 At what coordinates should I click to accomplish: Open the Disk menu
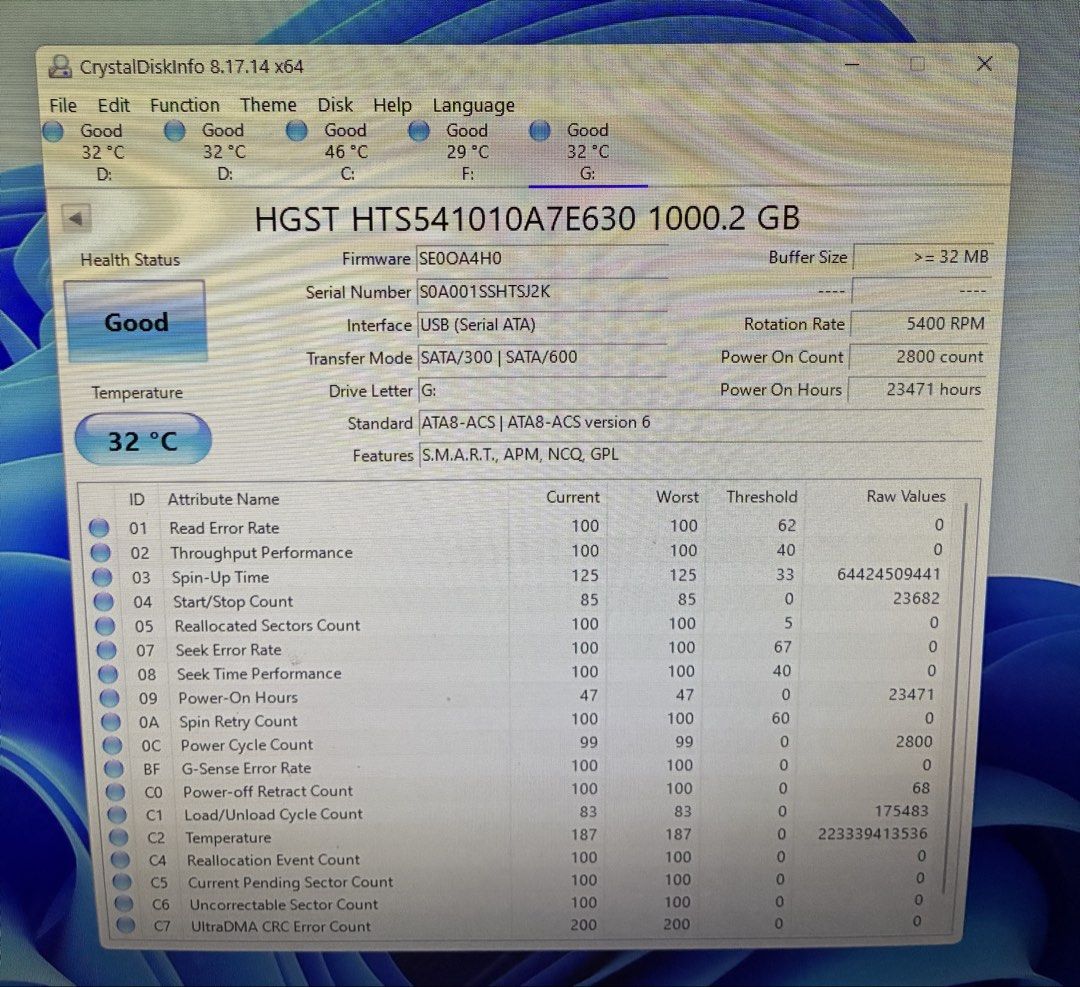point(335,105)
